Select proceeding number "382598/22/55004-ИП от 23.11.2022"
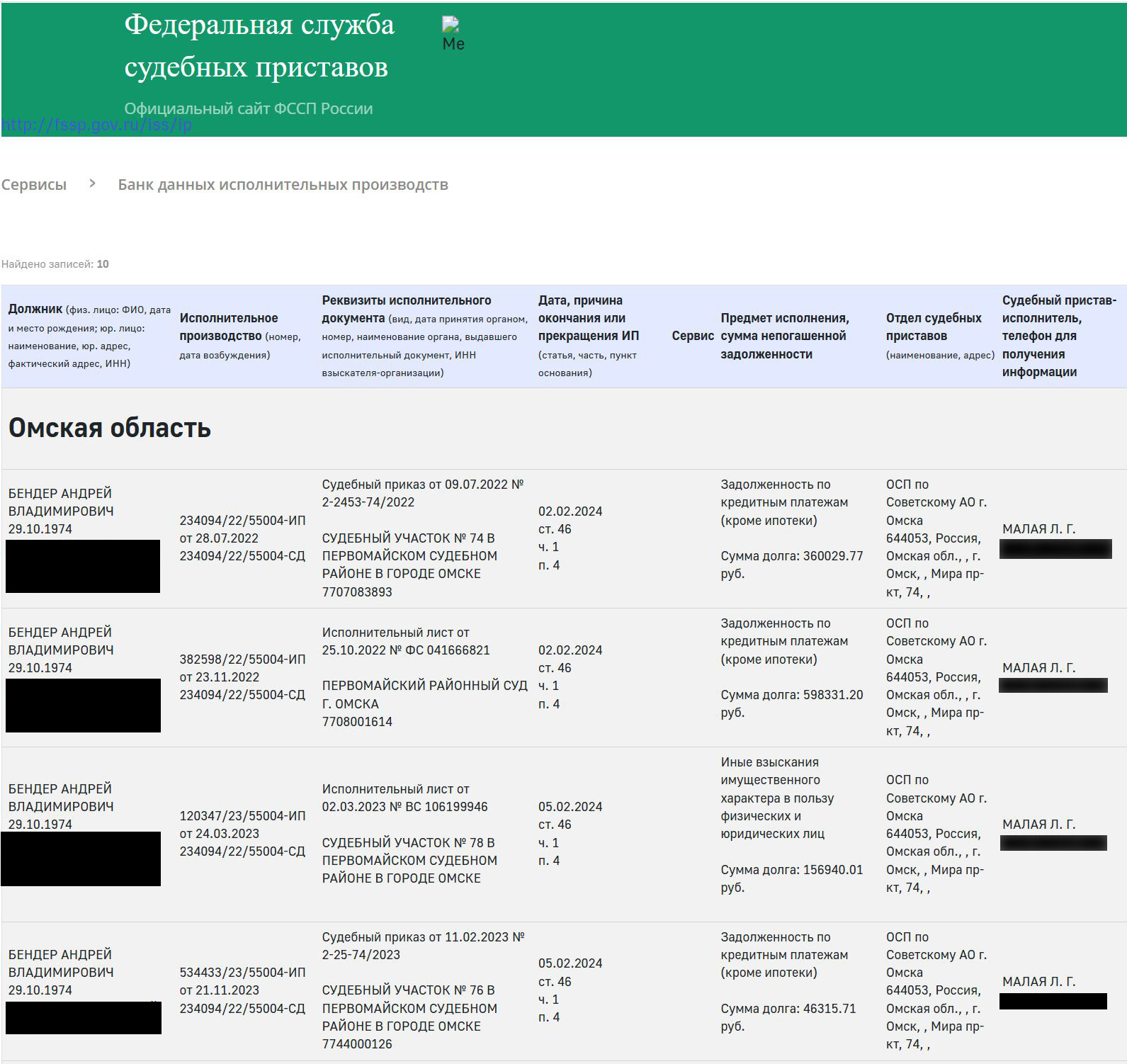The width and height of the screenshot is (1127, 1064). click(x=242, y=668)
